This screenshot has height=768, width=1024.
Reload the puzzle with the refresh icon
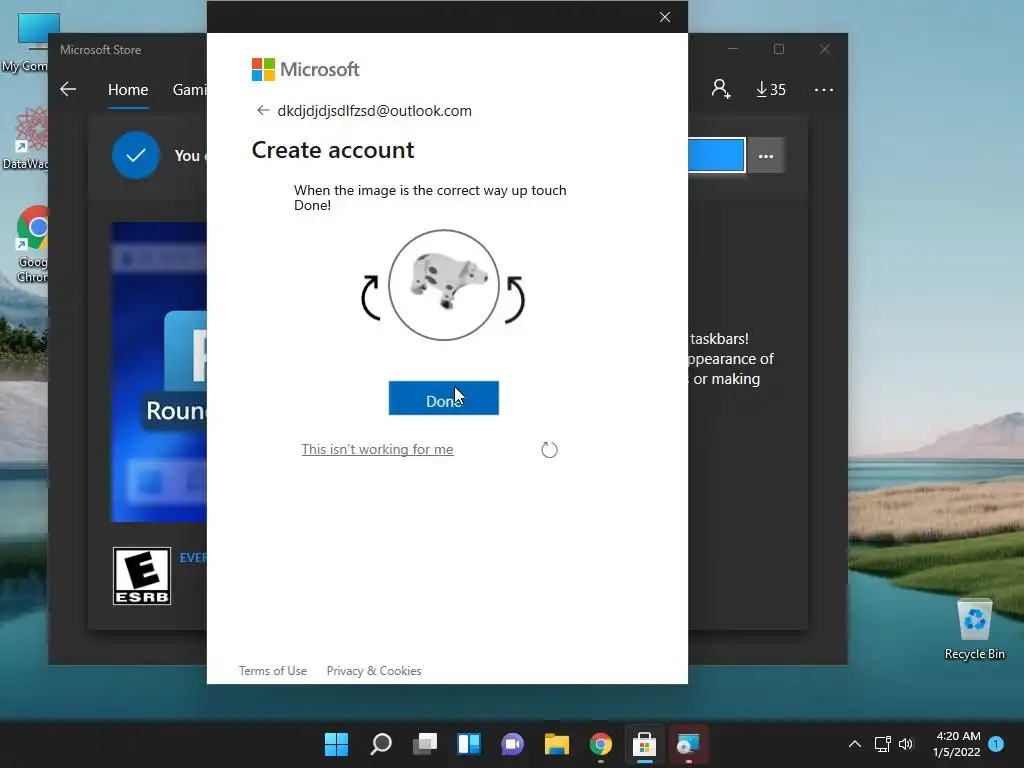pyautogui.click(x=549, y=449)
